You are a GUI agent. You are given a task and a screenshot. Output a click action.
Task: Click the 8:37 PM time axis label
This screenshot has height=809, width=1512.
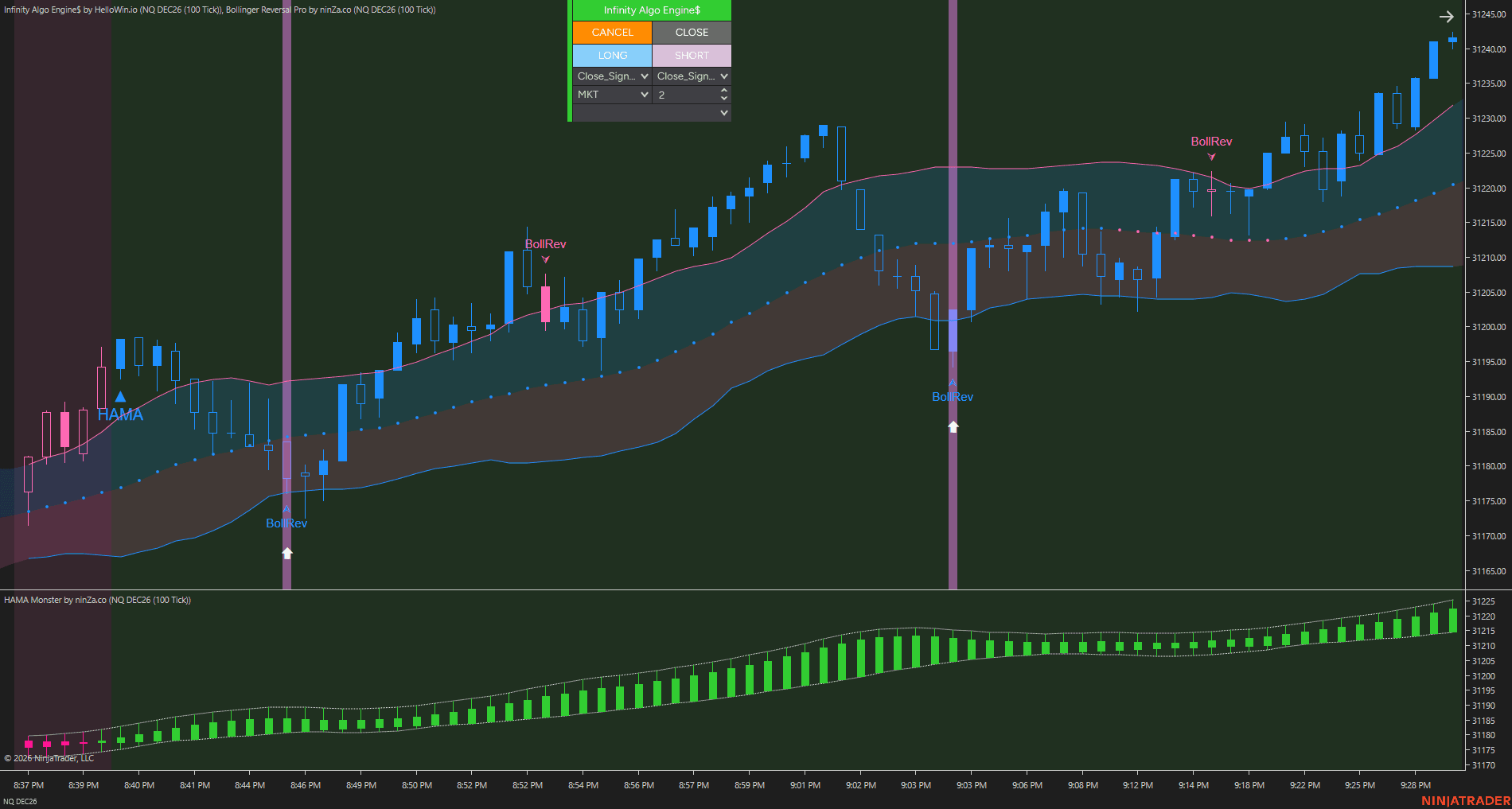(x=29, y=785)
